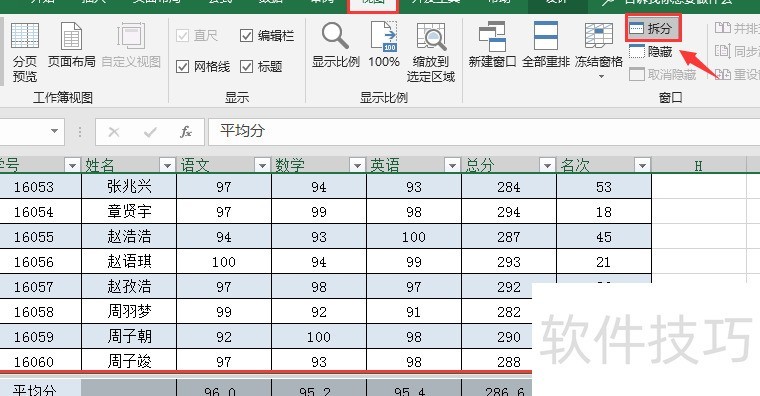Open the 数学 column filter dropdown
Viewport: 760px width, 396px height.
coord(357,166)
